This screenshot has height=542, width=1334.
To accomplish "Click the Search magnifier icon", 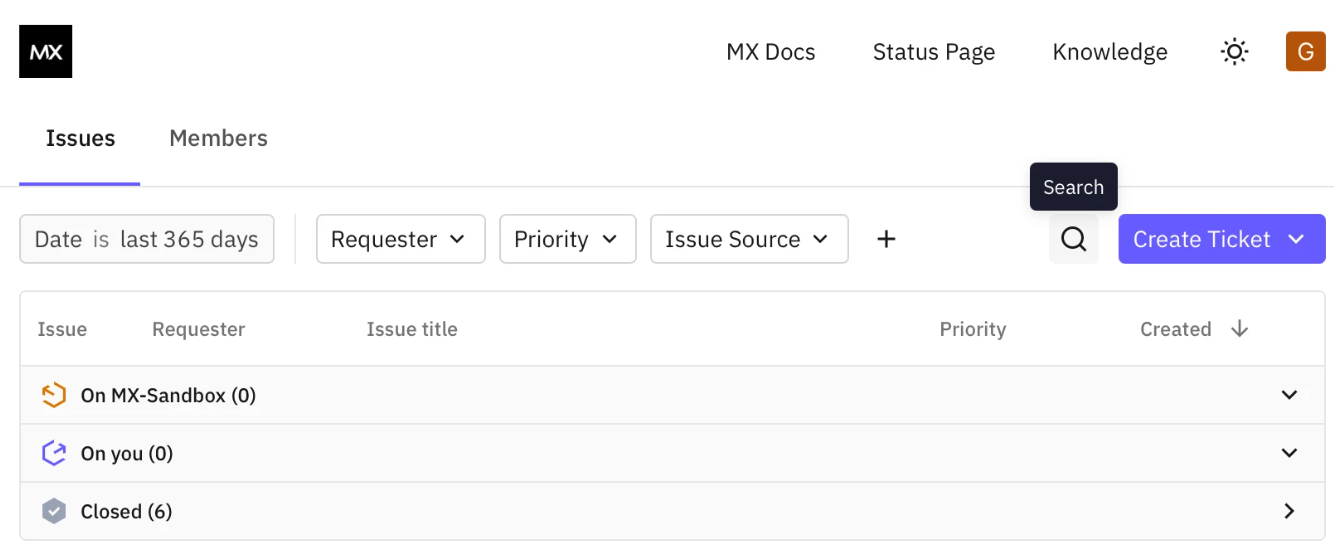I will pyautogui.click(x=1074, y=239).
